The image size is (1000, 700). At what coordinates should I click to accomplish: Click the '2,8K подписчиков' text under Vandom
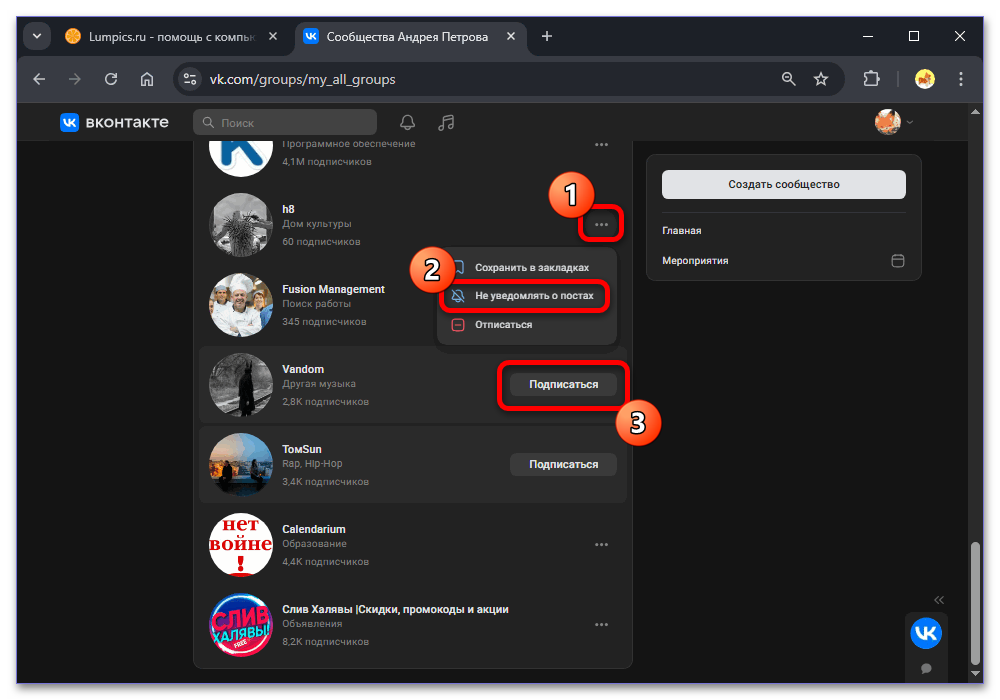[x=325, y=402]
